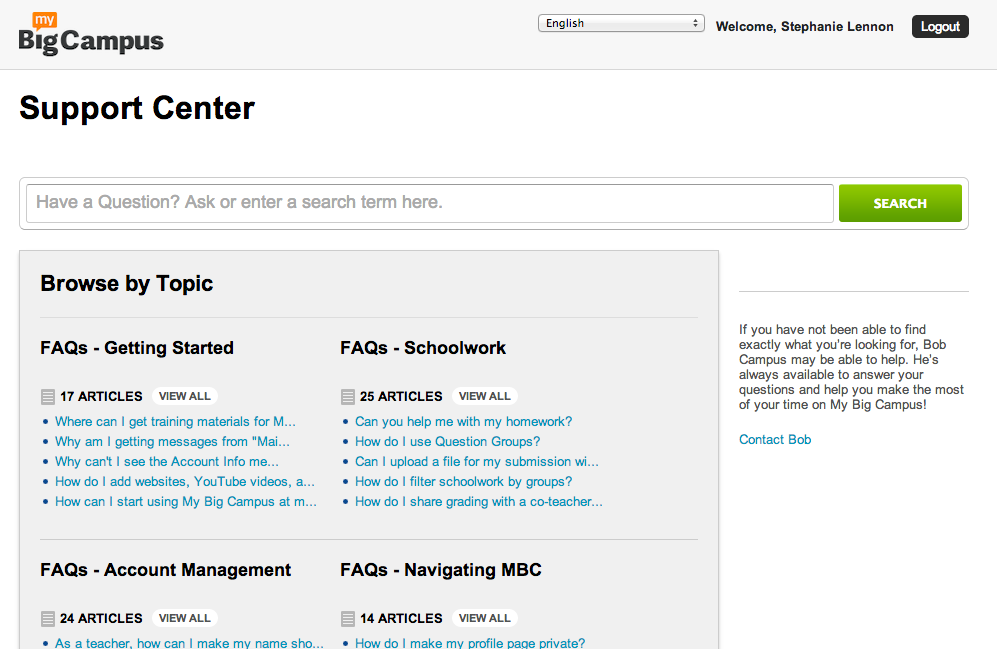
Task: Open 'How do I filter schoolwork by groups?' article
Action: [x=464, y=481]
